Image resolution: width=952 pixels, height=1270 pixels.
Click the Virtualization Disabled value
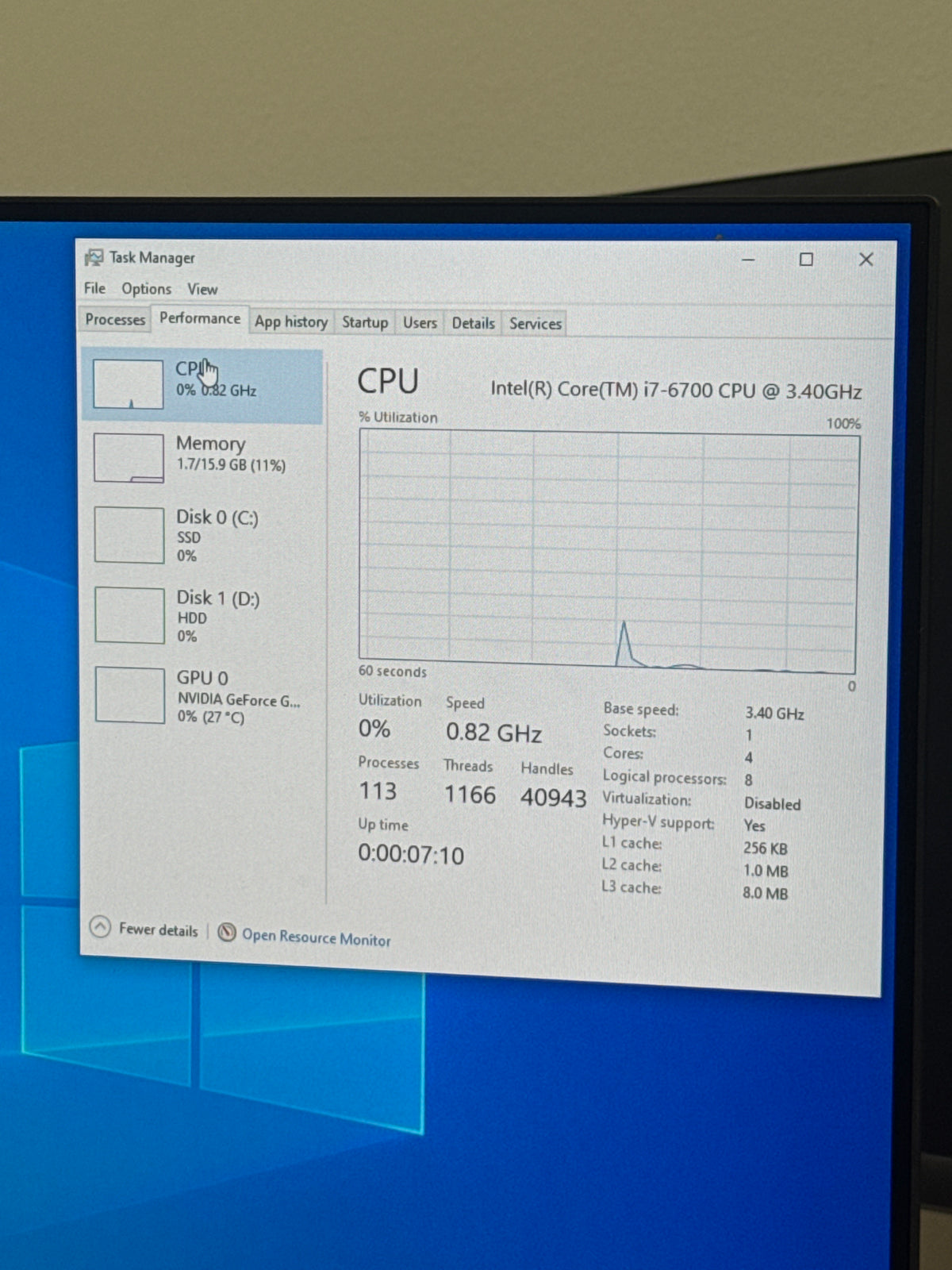772,804
